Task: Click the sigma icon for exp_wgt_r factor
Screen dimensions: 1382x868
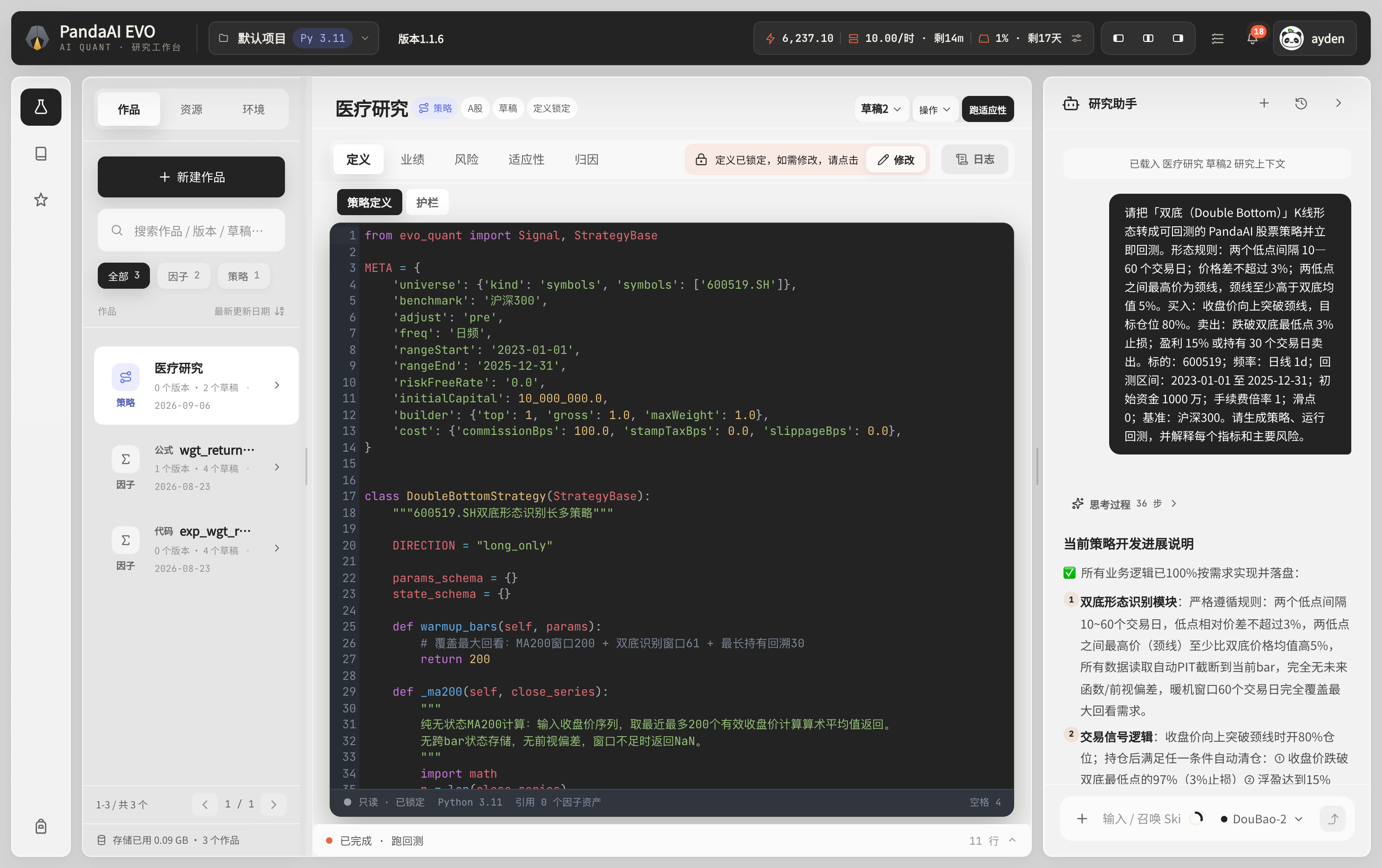Action: pyautogui.click(x=126, y=540)
